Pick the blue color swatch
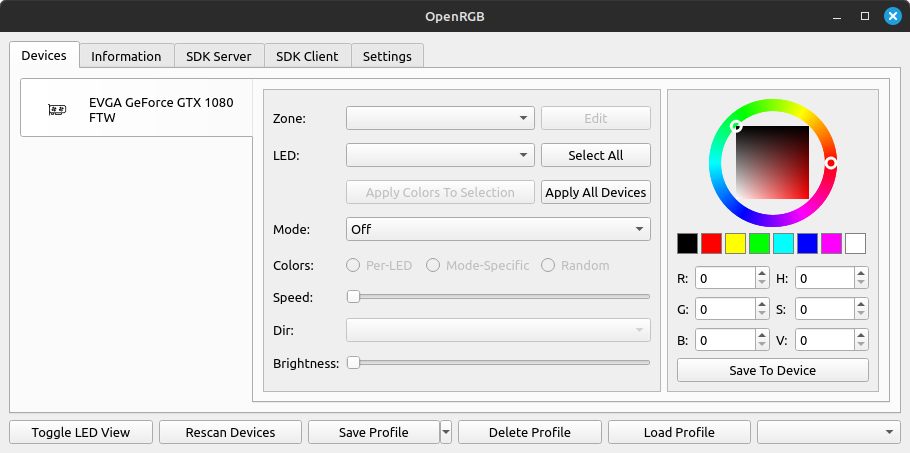This screenshot has width=910, height=453. (x=807, y=244)
